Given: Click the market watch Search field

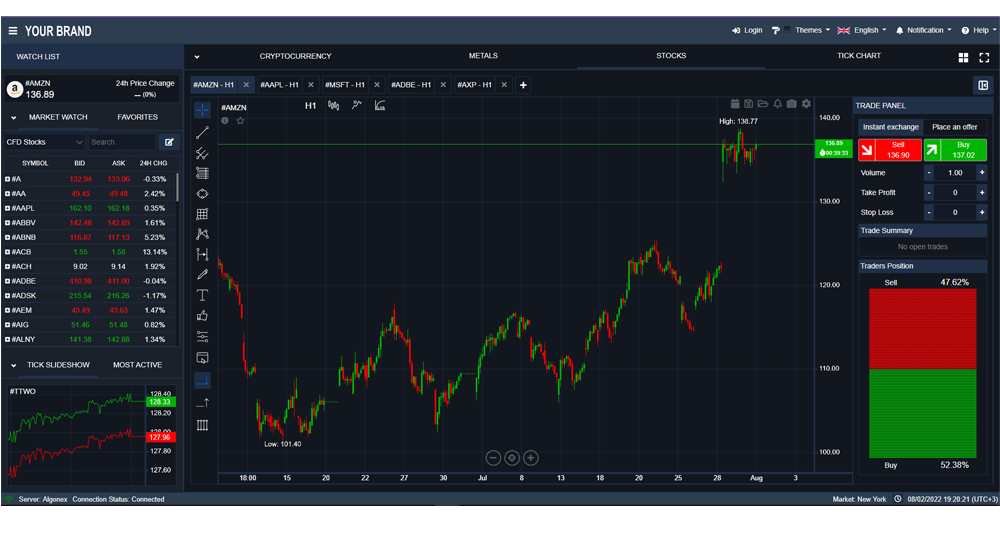Looking at the screenshot, I should coord(122,142).
